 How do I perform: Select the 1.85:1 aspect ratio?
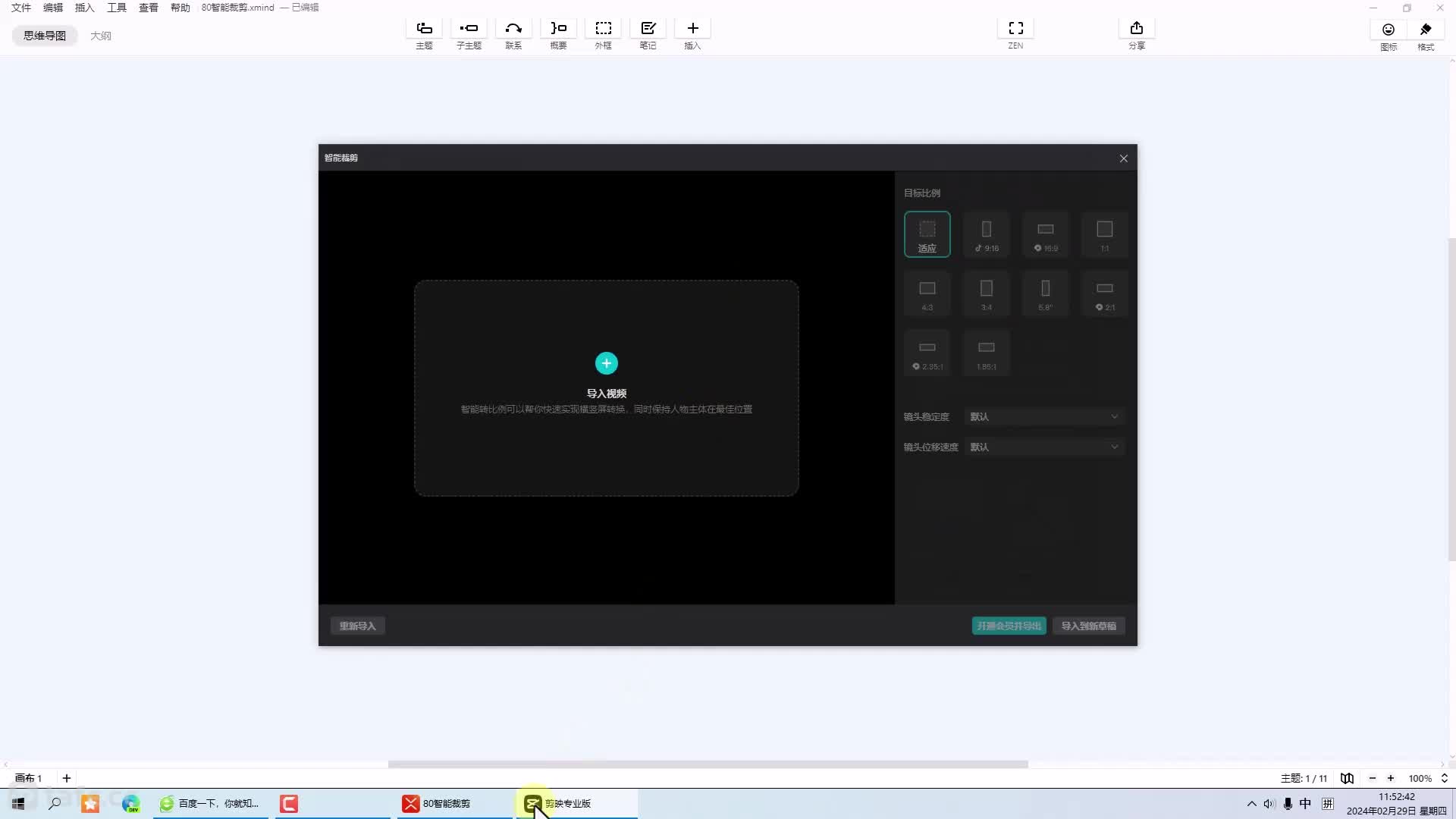pyautogui.click(x=986, y=353)
